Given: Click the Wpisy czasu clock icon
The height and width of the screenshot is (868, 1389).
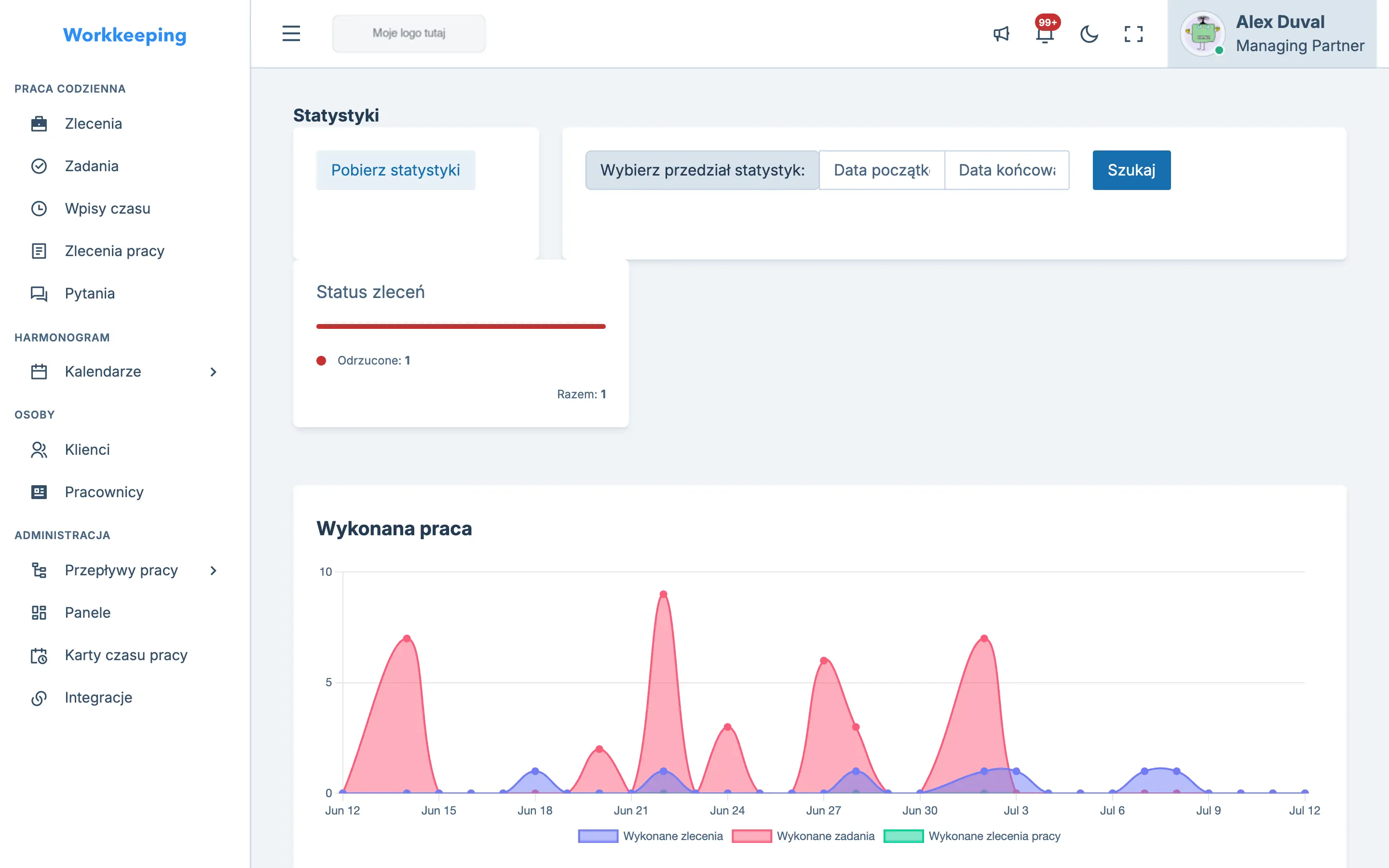Looking at the screenshot, I should coord(39,208).
